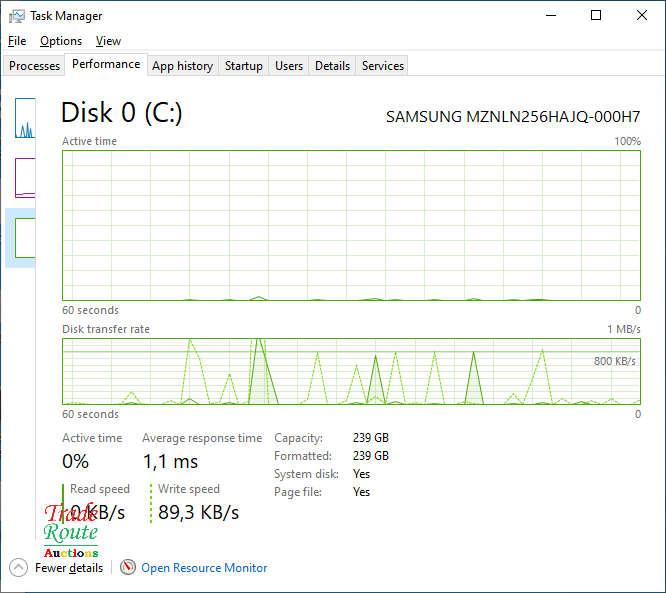Screen dimensions: 666x593
Task: Click the 0% active time value
Action: coord(75,462)
